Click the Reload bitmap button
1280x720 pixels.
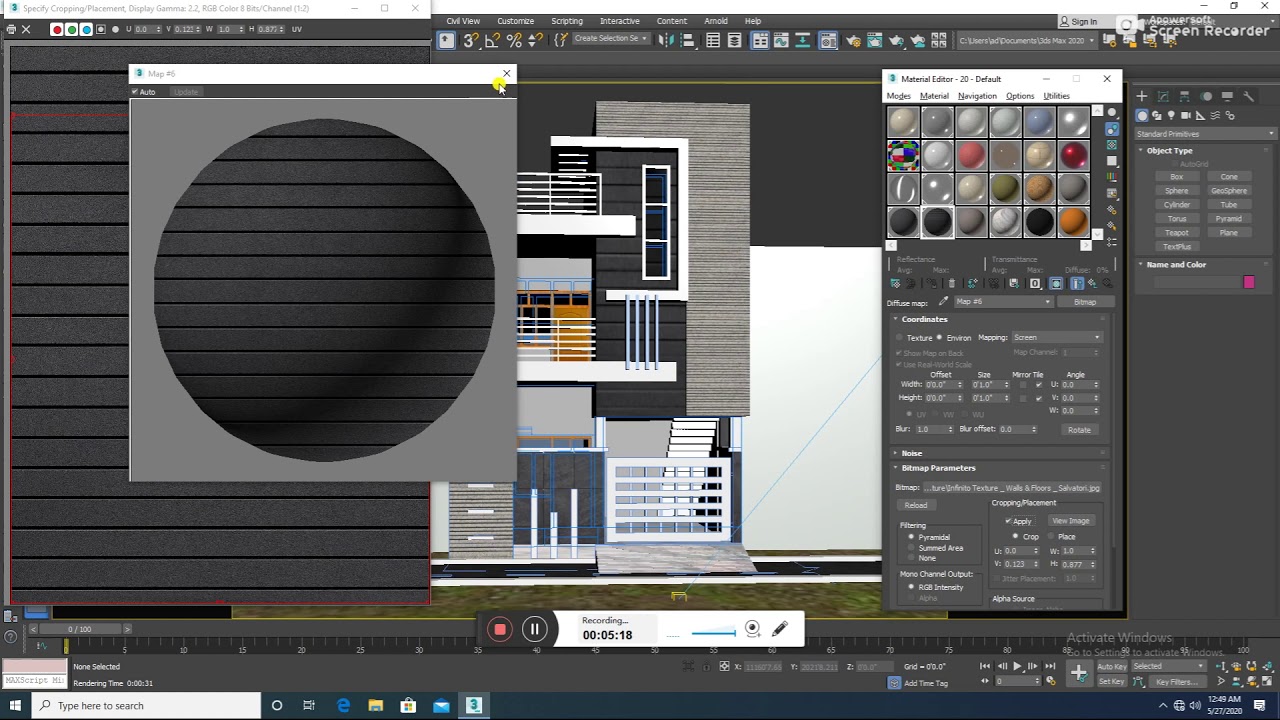click(x=916, y=505)
